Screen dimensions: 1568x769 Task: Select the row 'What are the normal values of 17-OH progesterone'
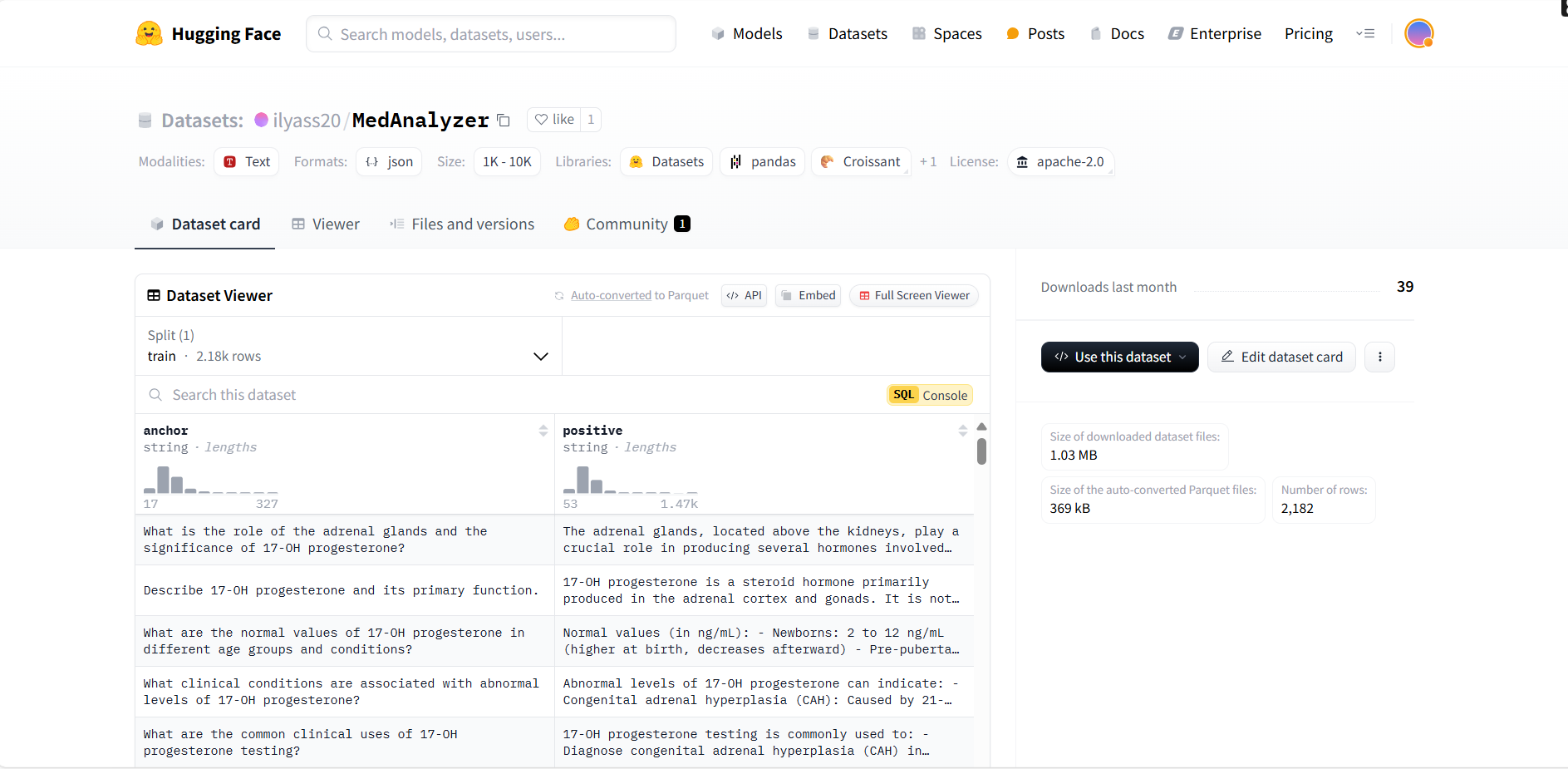coord(345,641)
